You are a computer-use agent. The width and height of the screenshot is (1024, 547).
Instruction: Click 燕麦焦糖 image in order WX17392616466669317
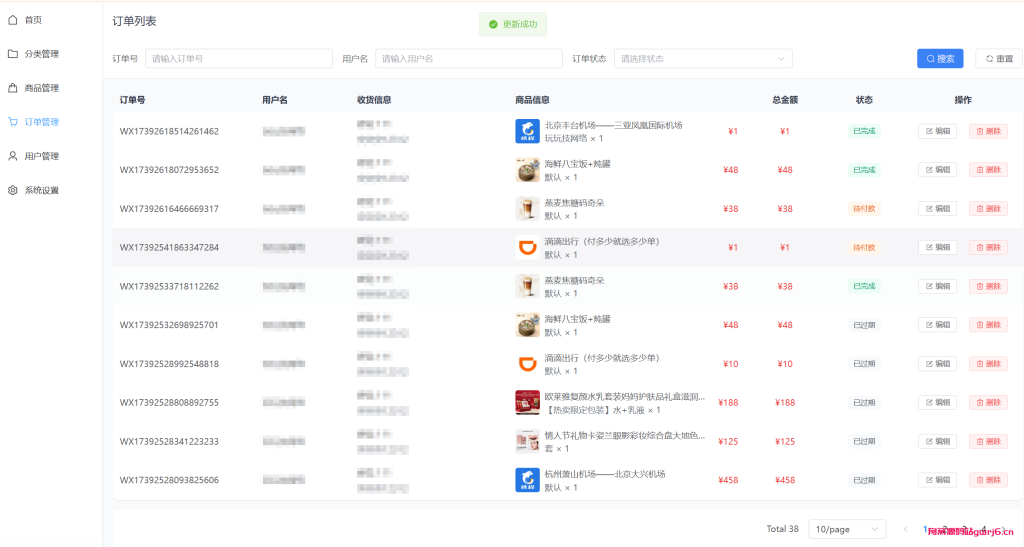coord(527,209)
